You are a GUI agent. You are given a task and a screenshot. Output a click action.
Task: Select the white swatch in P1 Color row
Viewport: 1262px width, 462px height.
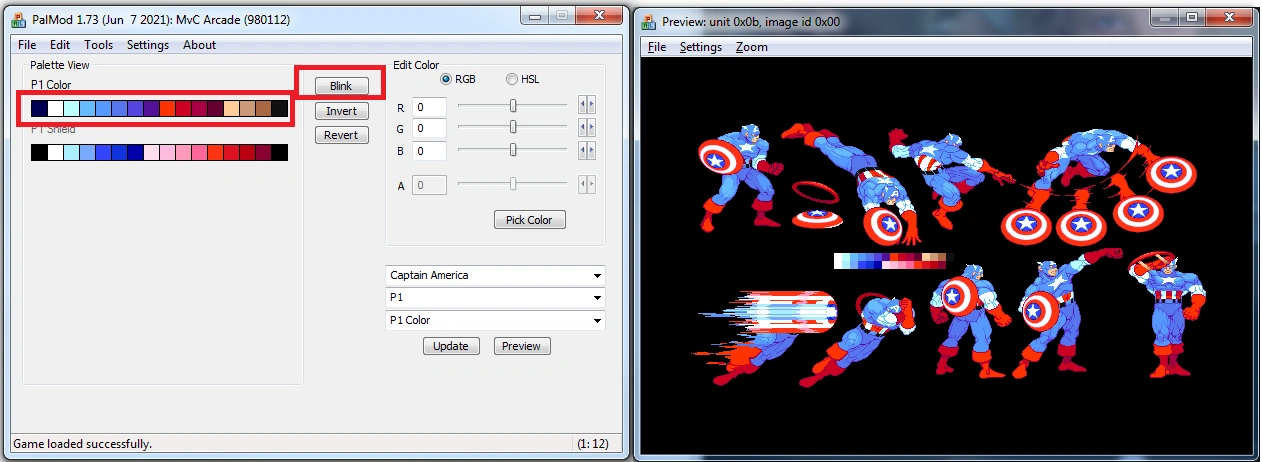pos(55,108)
